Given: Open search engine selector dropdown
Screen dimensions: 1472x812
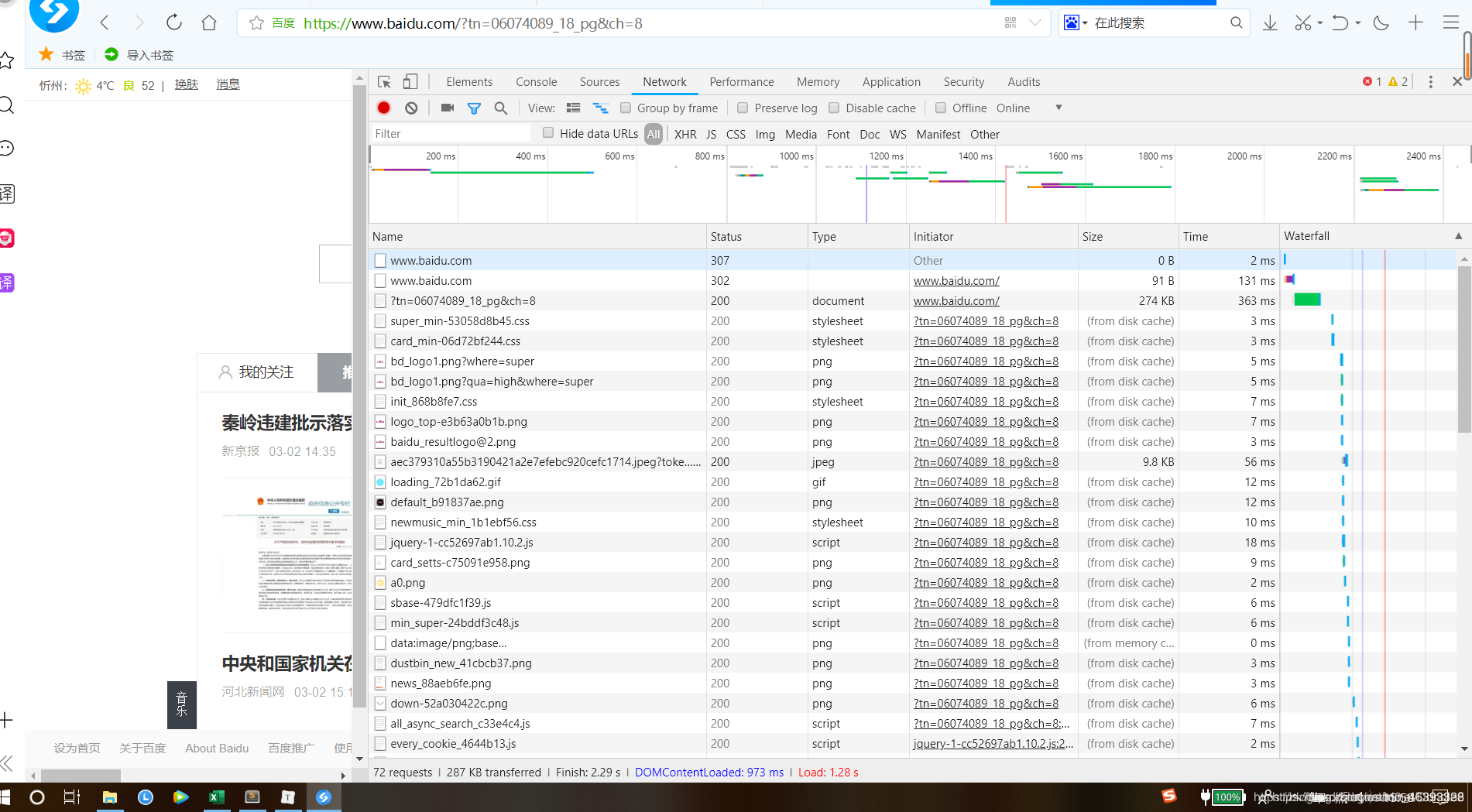Looking at the screenshot, I should [x=1076, y=23].
